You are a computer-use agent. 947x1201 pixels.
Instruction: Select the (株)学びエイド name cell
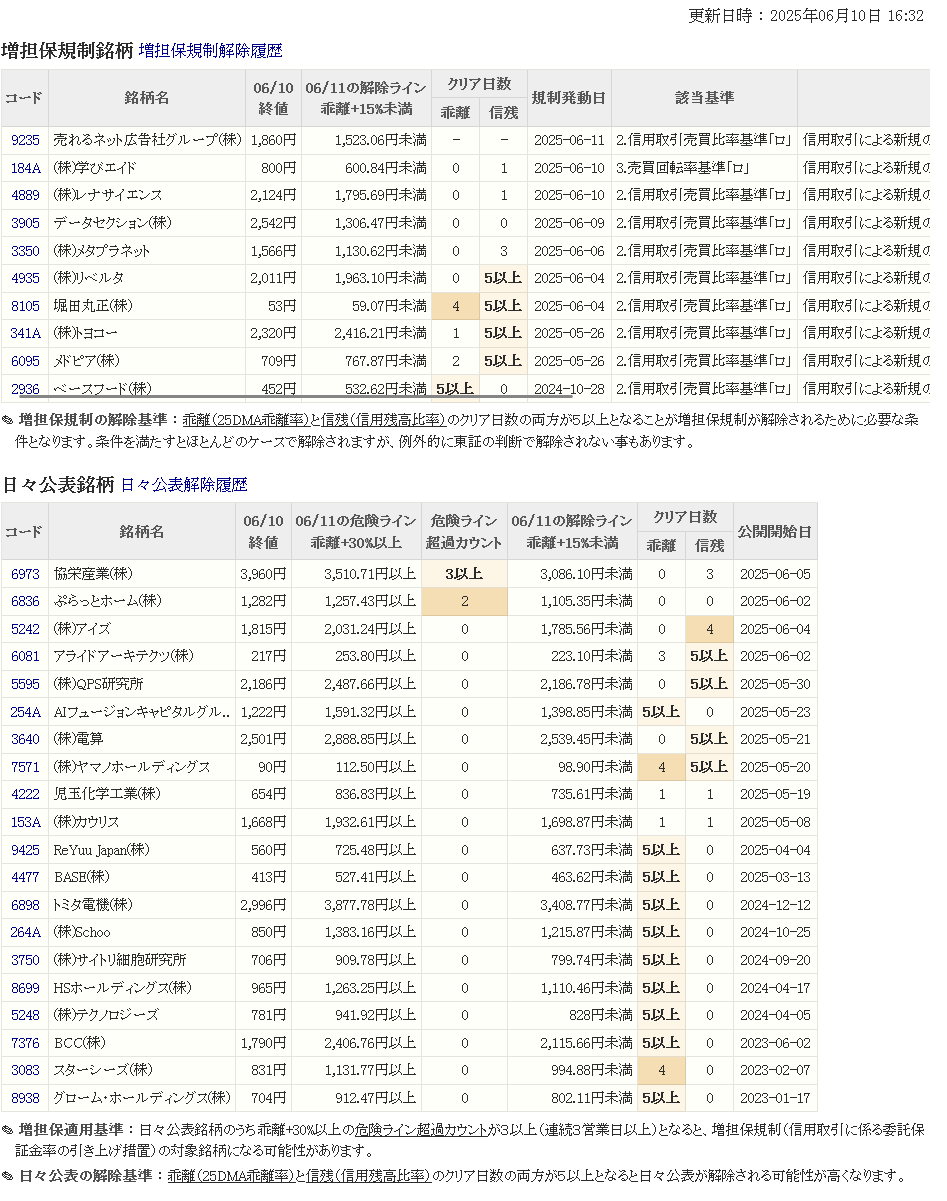click(147, 168)
